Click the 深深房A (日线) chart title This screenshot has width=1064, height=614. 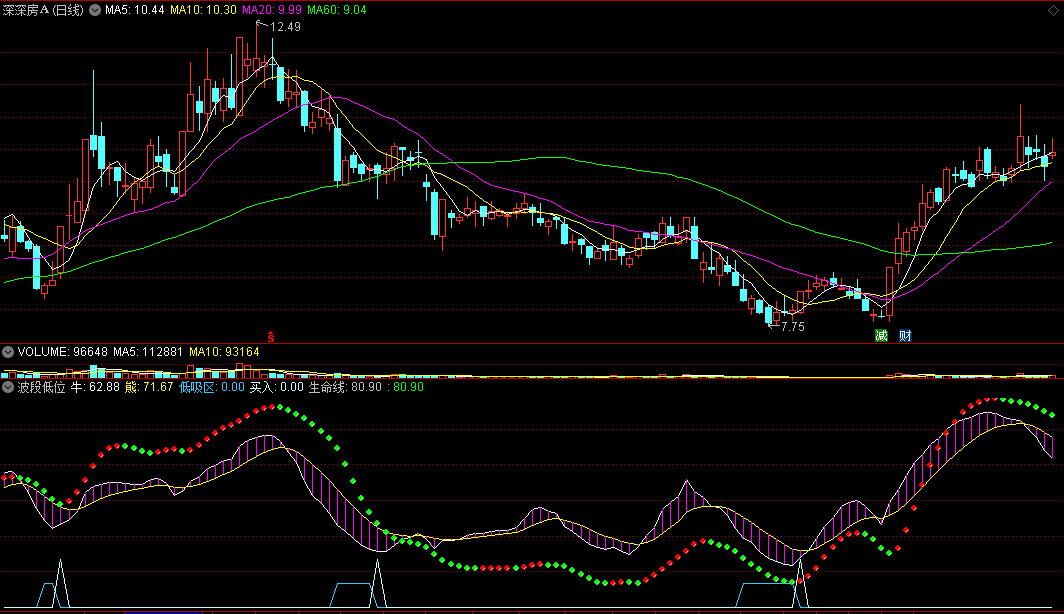click(x=43, y=10)
